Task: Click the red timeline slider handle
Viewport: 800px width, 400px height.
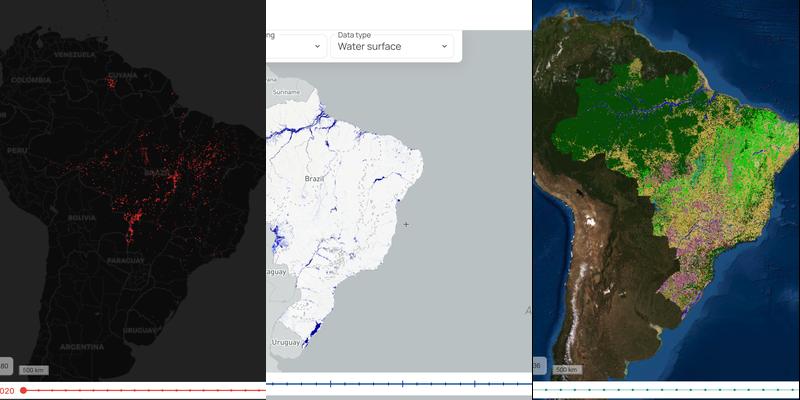Action: [x=23, y=390]
